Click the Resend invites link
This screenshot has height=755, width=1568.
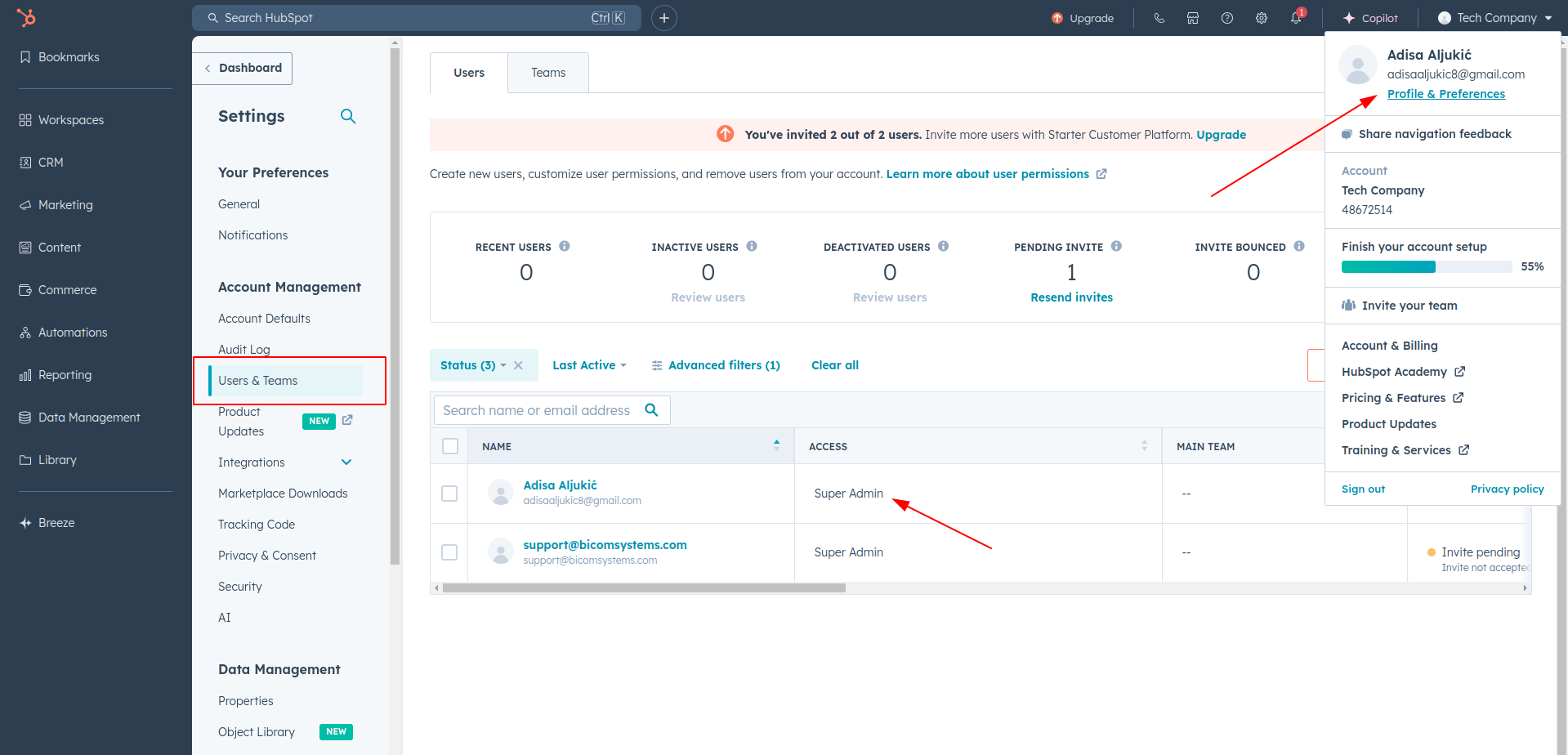pos(1071,297)
